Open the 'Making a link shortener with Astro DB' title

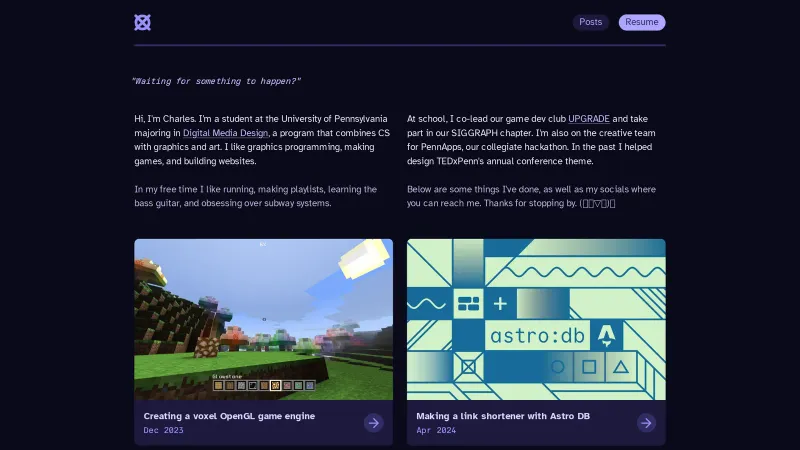503,416
